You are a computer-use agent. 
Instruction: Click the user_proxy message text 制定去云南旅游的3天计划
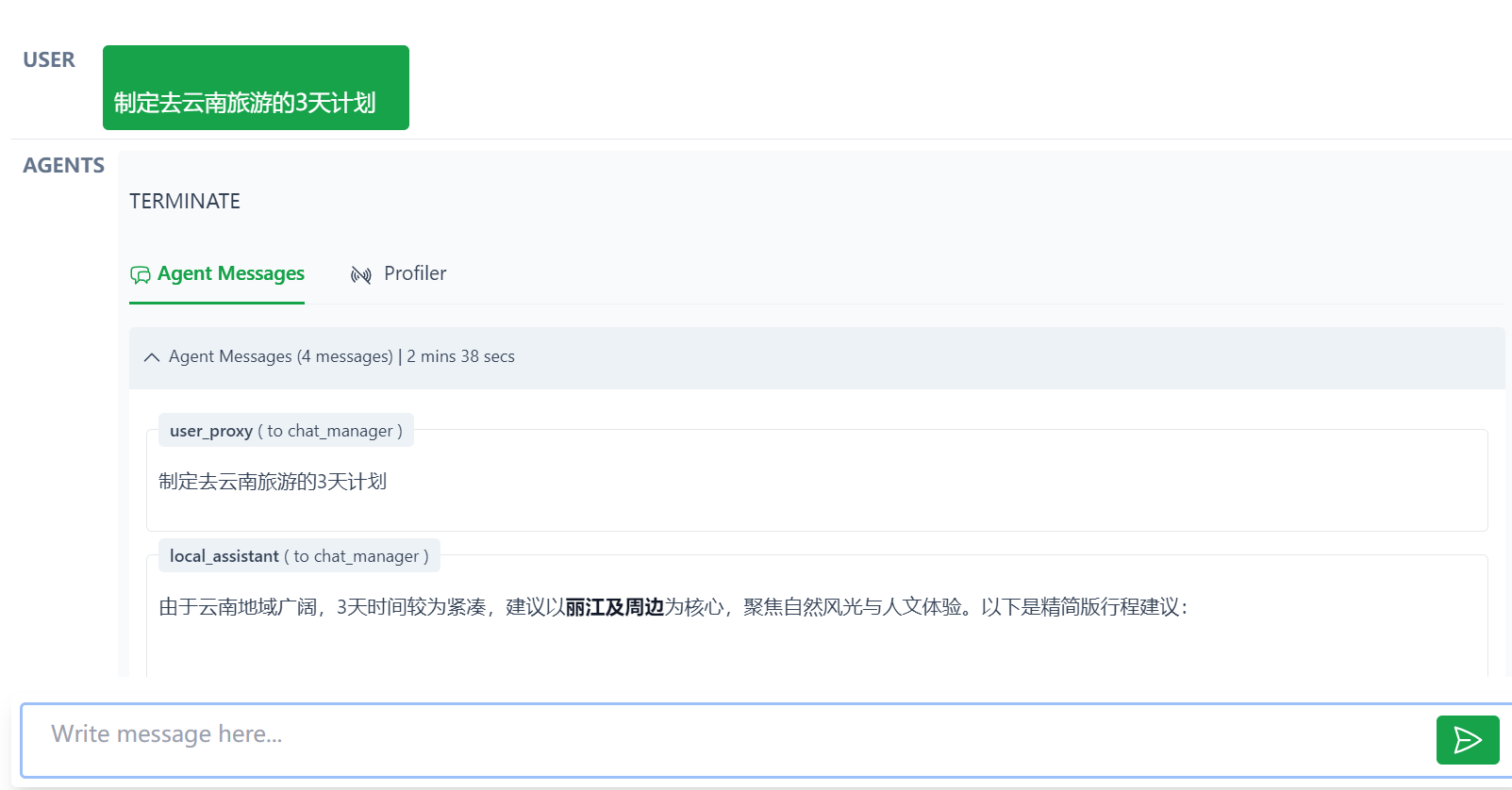273,482
